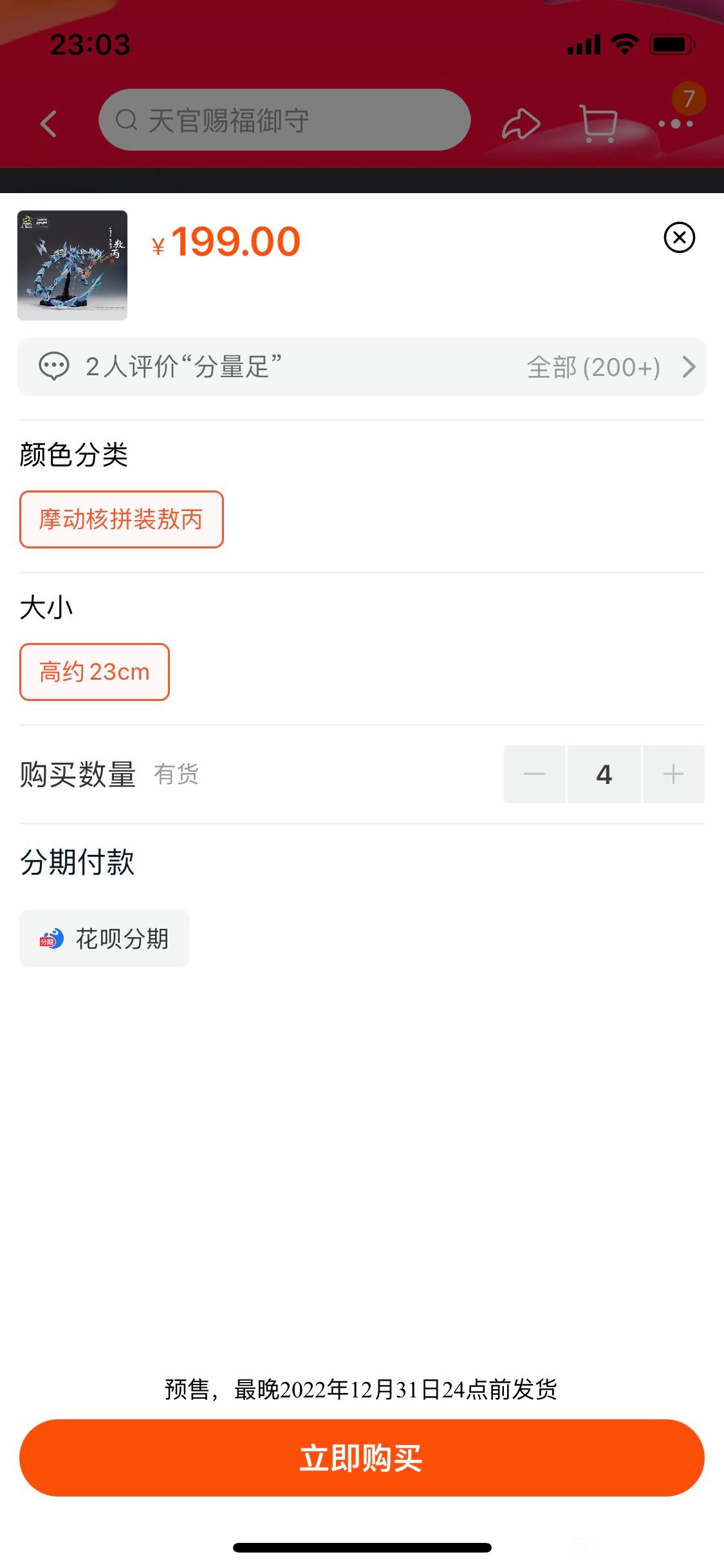Tap the magnifier search icon
Viewport: 724px width, 1568px height.
coord(126,120)
